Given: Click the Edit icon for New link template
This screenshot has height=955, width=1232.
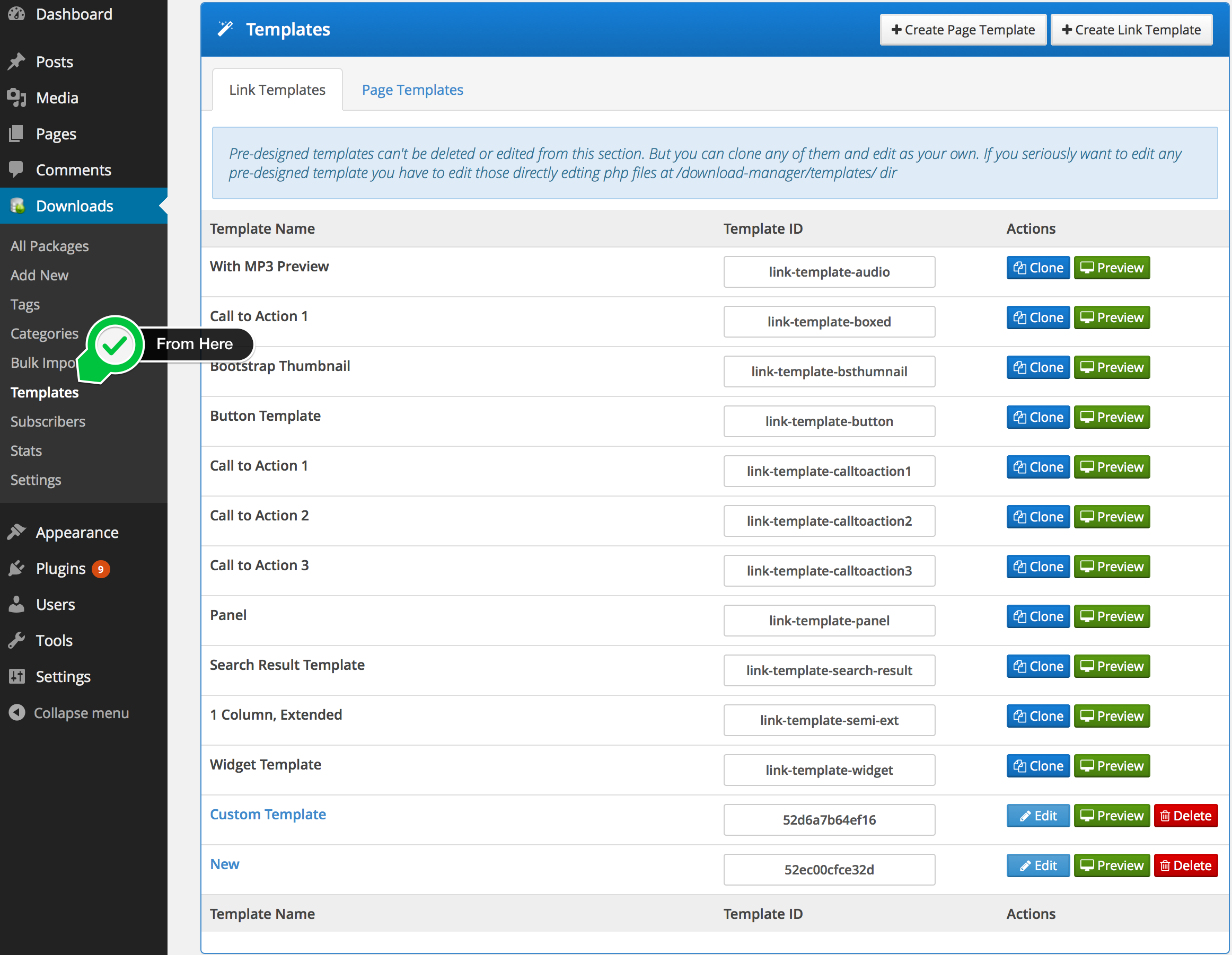Looking at the screenshot, I should coord(1037,864).
